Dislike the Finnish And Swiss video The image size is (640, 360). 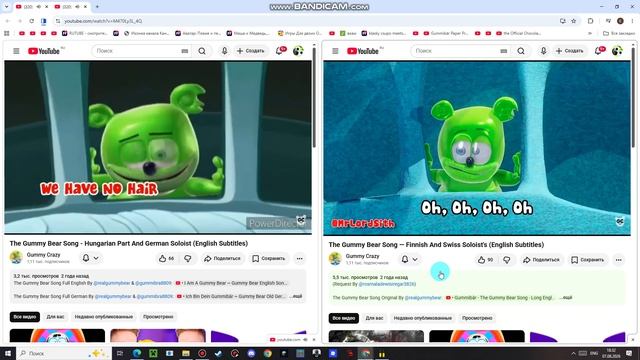(x=507, y=260)
